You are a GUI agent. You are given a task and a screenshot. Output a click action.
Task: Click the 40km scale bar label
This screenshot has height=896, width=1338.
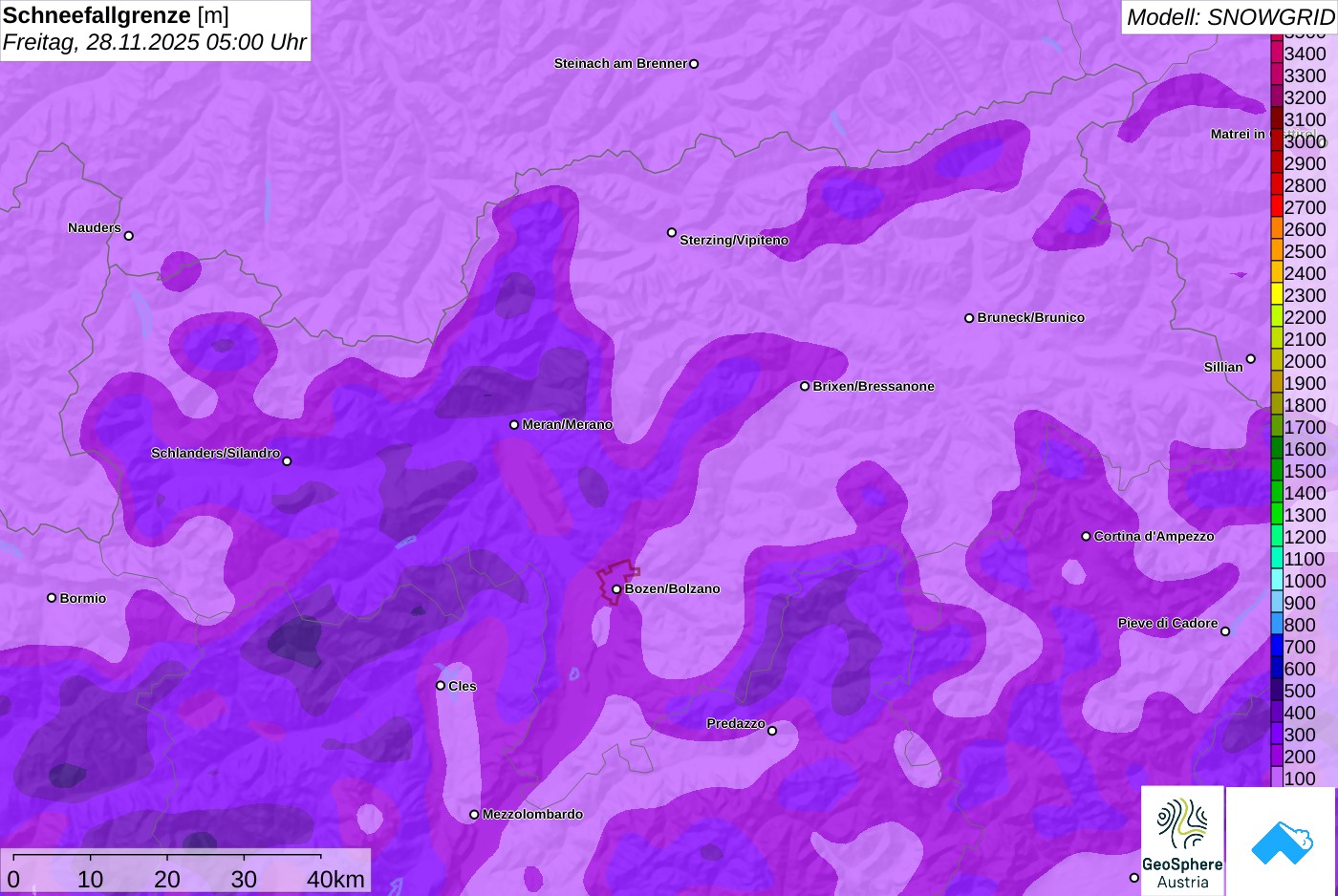(336, 879)
